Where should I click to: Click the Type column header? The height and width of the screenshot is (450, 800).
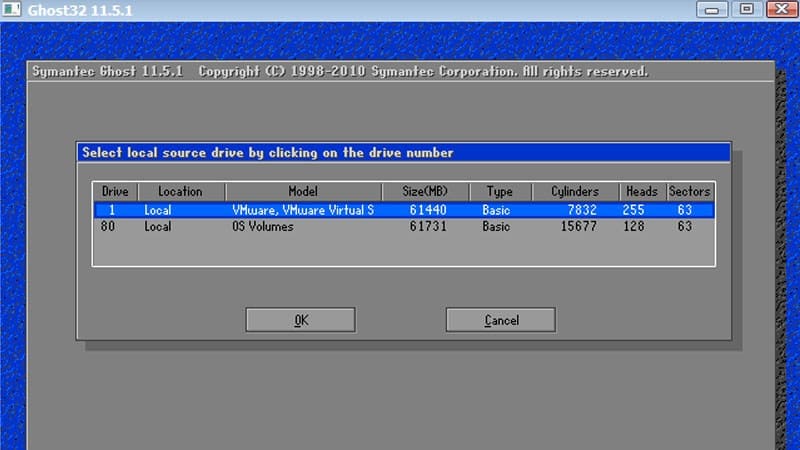tap(500, 191)
